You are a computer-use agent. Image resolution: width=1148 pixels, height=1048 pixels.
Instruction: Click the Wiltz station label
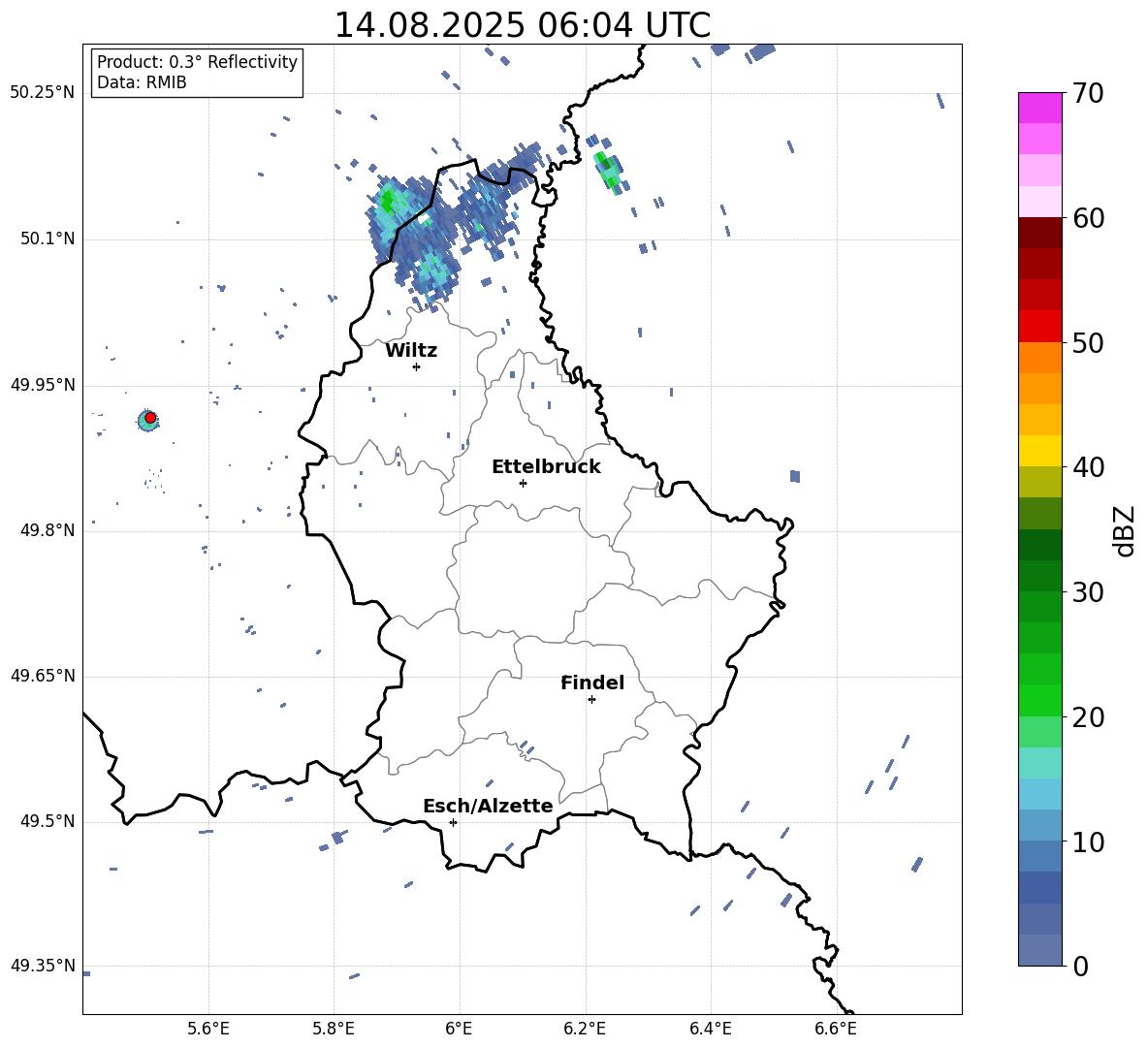[411, 351]
